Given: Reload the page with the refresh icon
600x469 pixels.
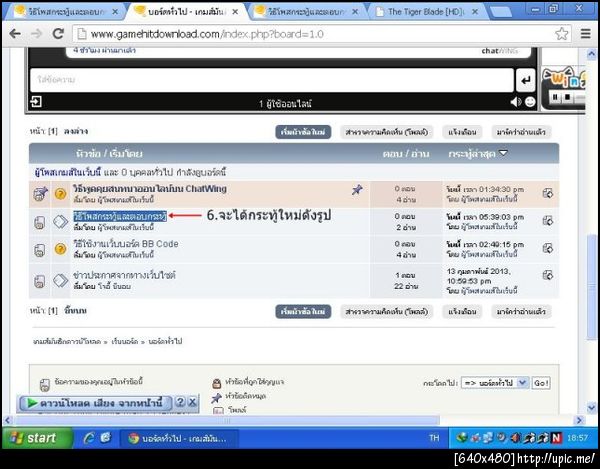Looking at the screenshot, I should [x=58, y=34].
